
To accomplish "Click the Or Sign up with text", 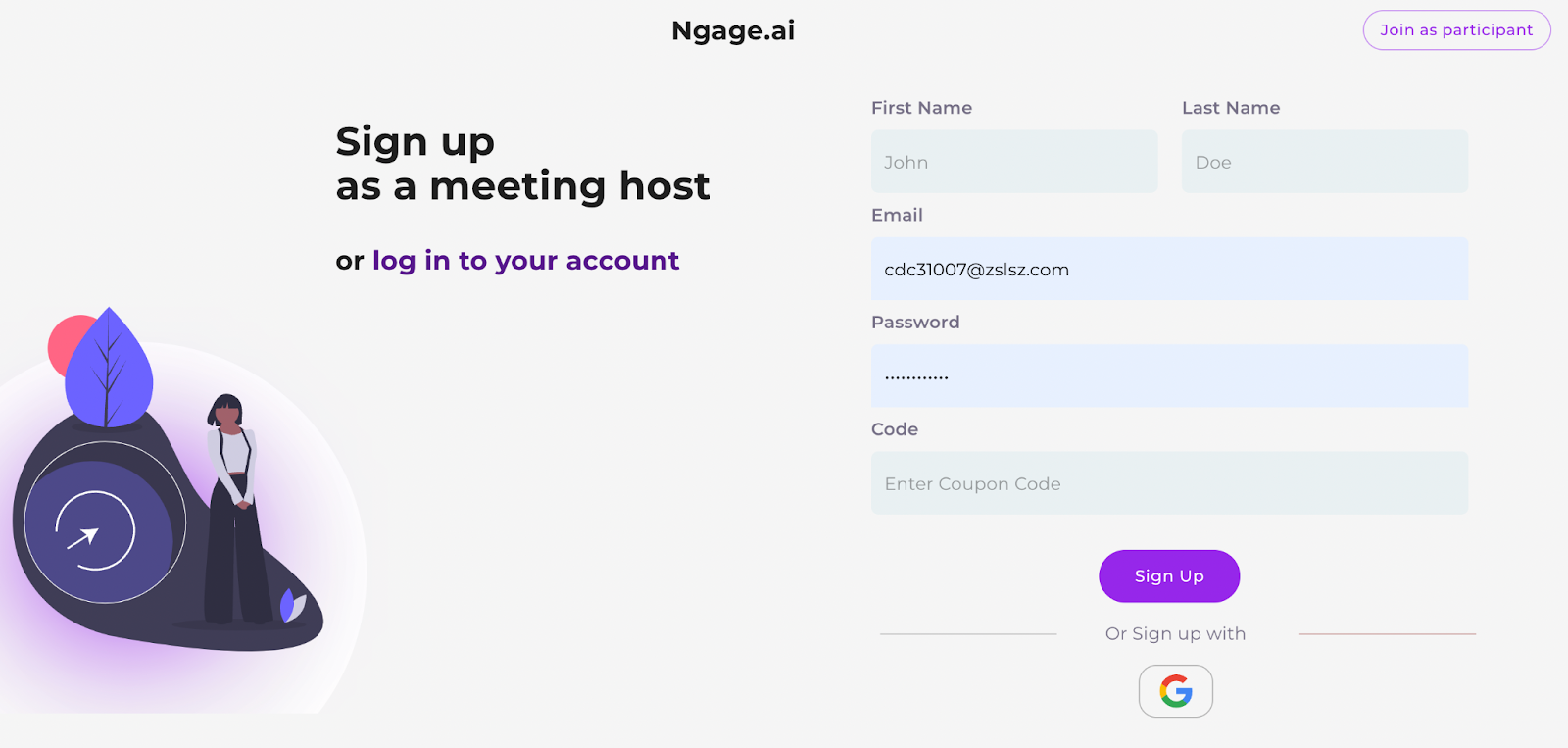I will point(1175,634).
